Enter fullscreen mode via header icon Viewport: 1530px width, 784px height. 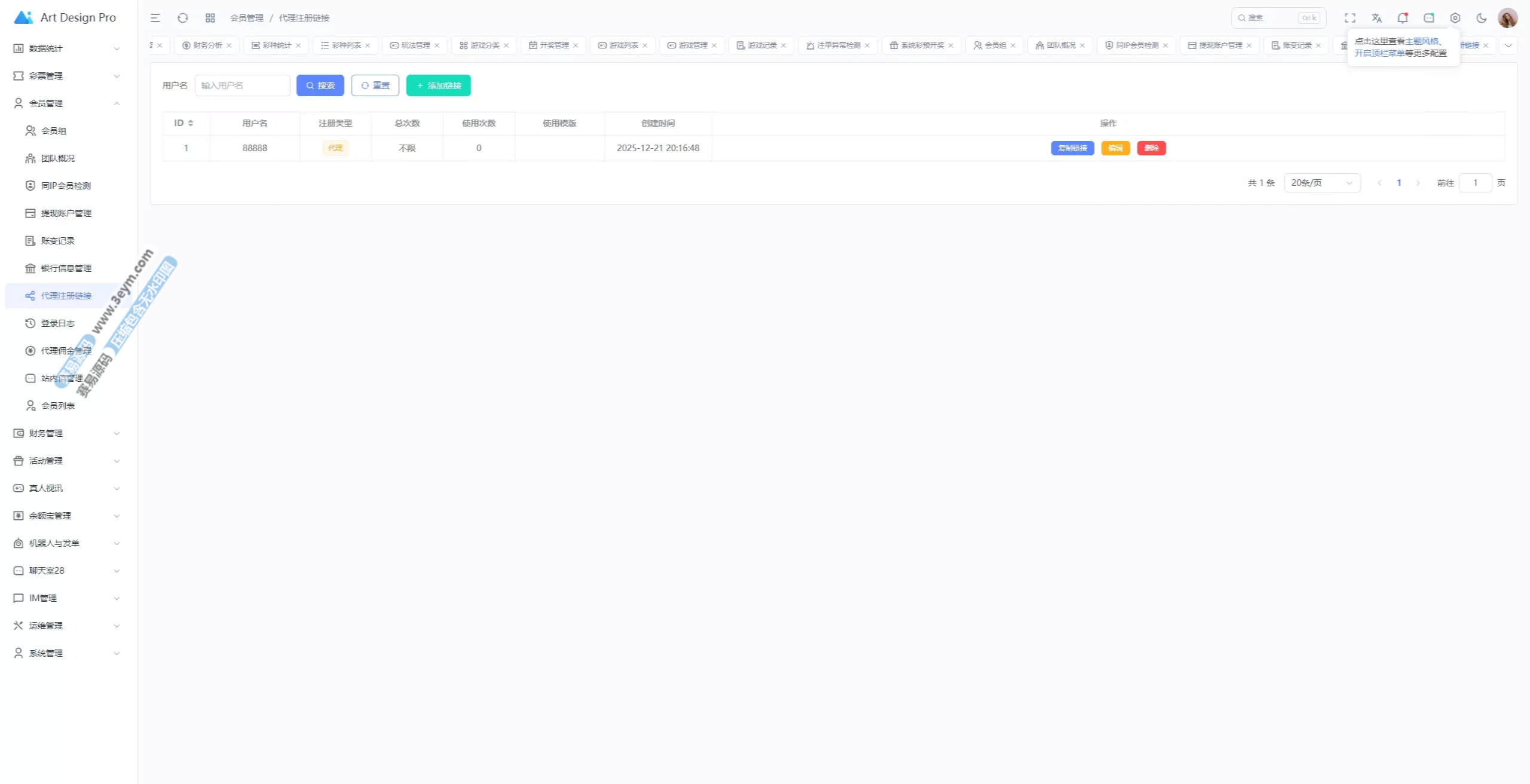(x=1350, y=18)
